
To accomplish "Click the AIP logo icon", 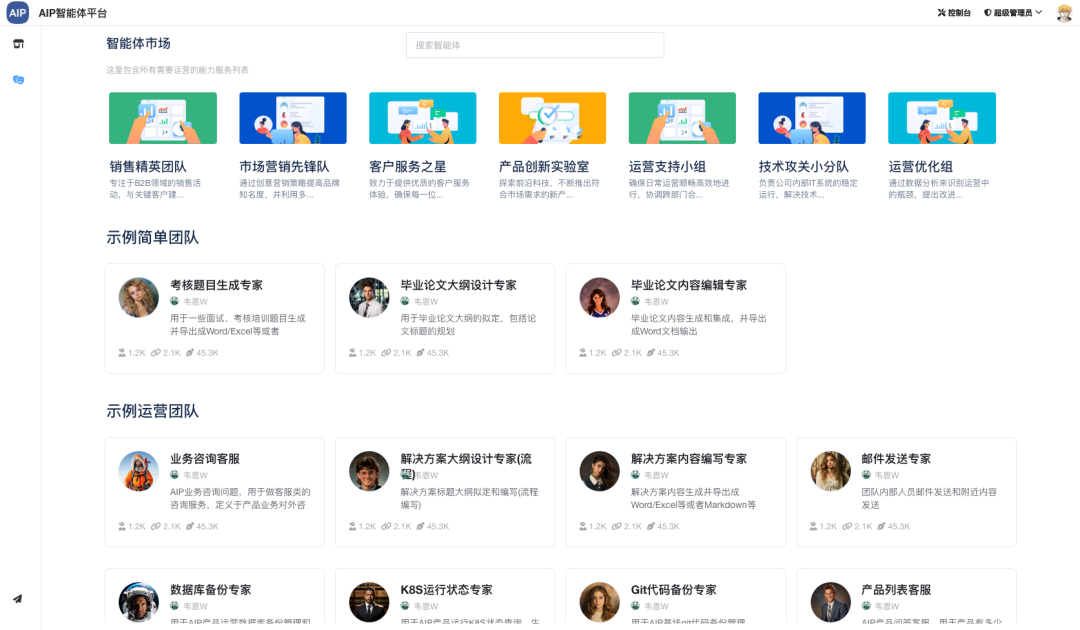I will [x=17, y=12].
